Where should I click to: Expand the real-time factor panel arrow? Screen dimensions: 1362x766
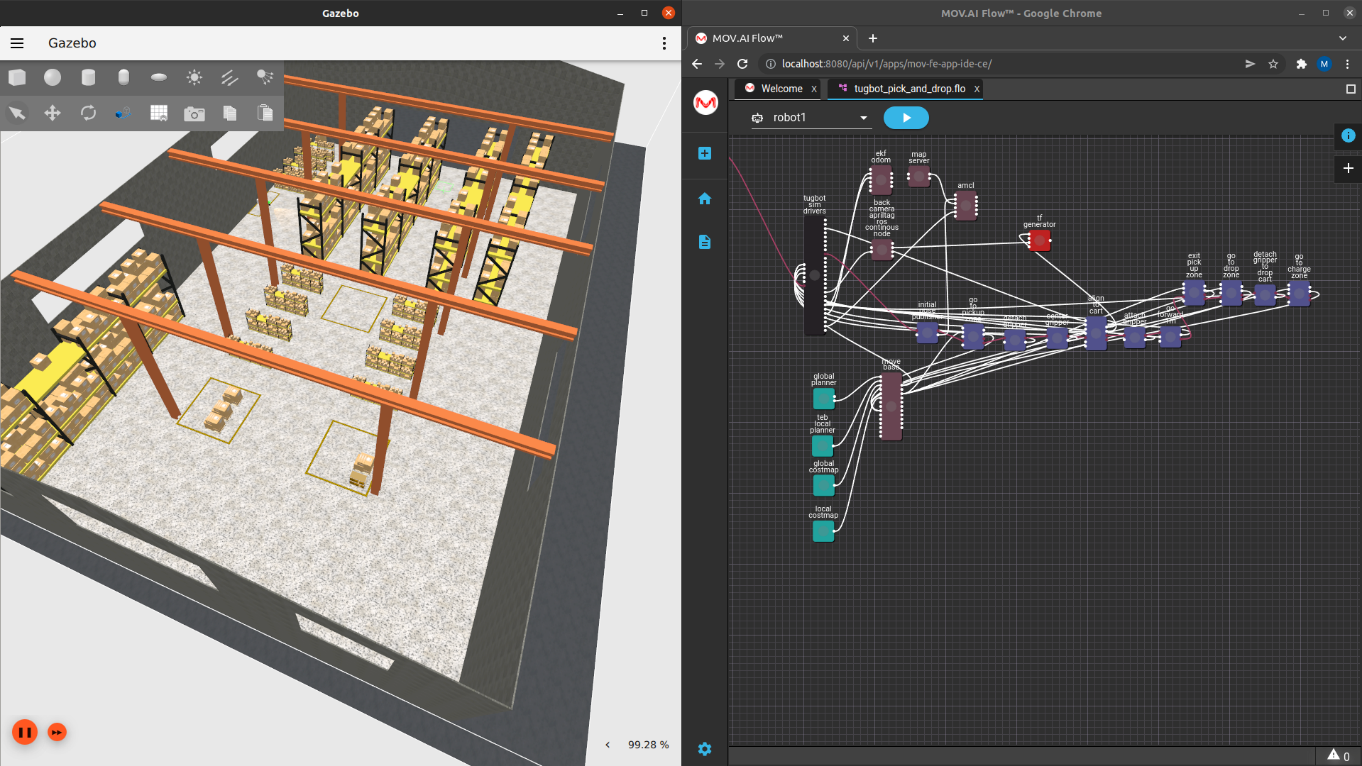(x=607, y=745)
